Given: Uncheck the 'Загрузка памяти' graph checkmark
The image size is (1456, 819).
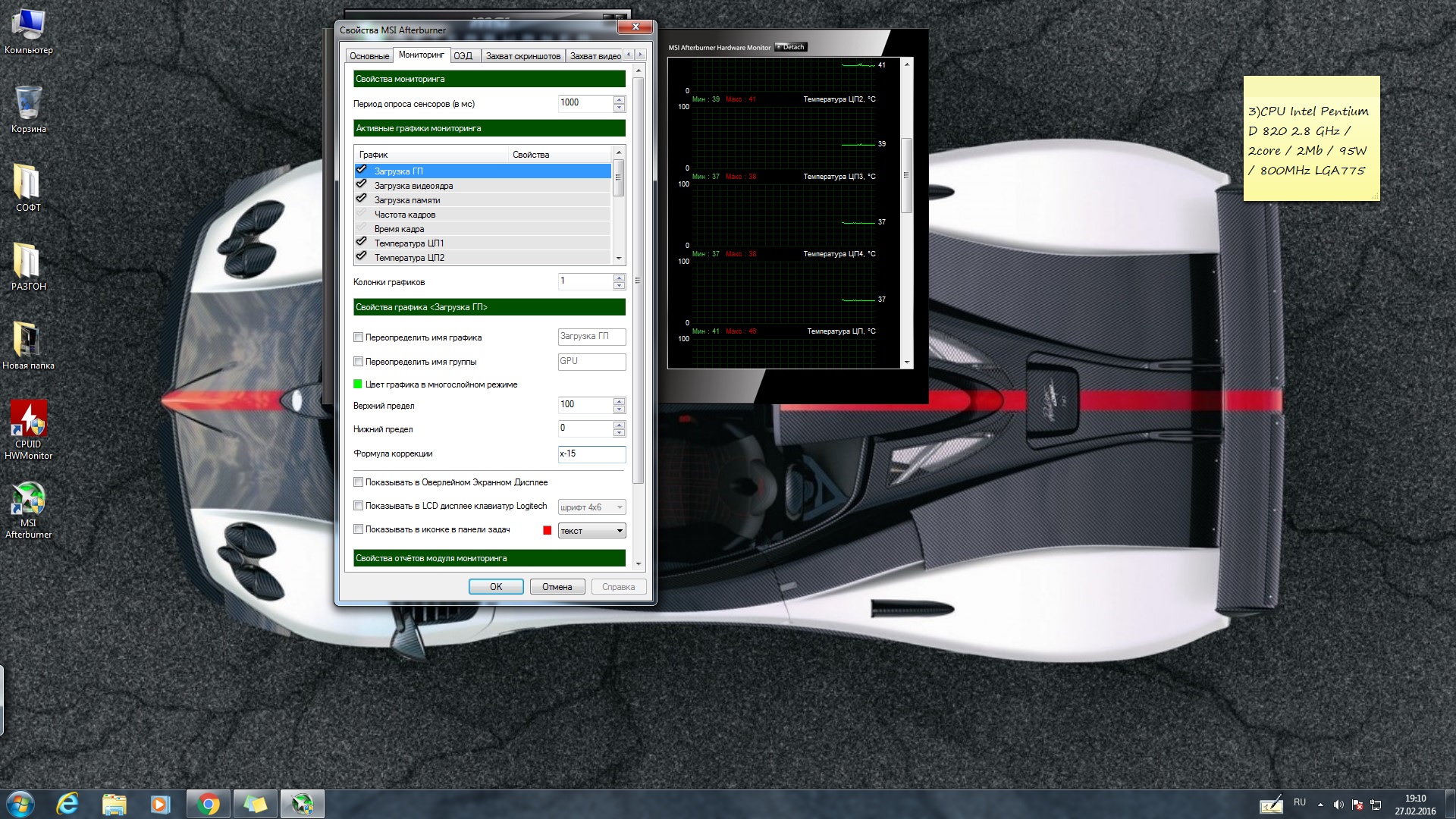Looking at the screenshot, I should [362, 199].
